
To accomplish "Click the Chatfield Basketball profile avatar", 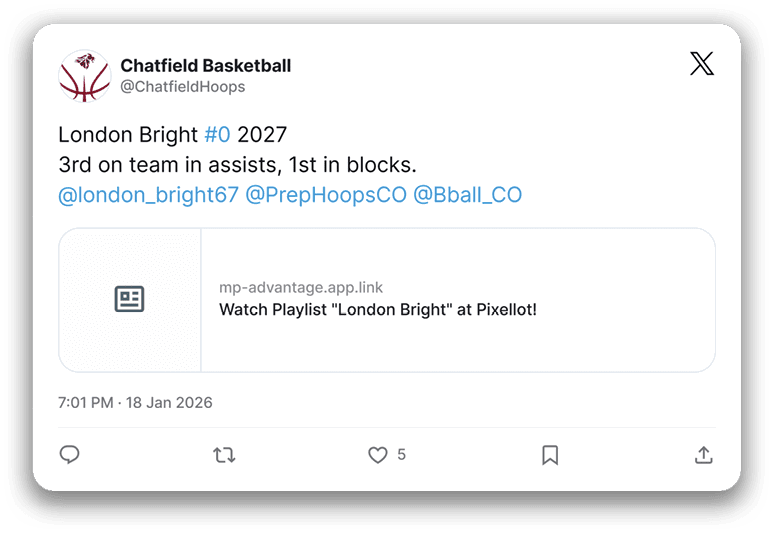I will tap(84, 75).
